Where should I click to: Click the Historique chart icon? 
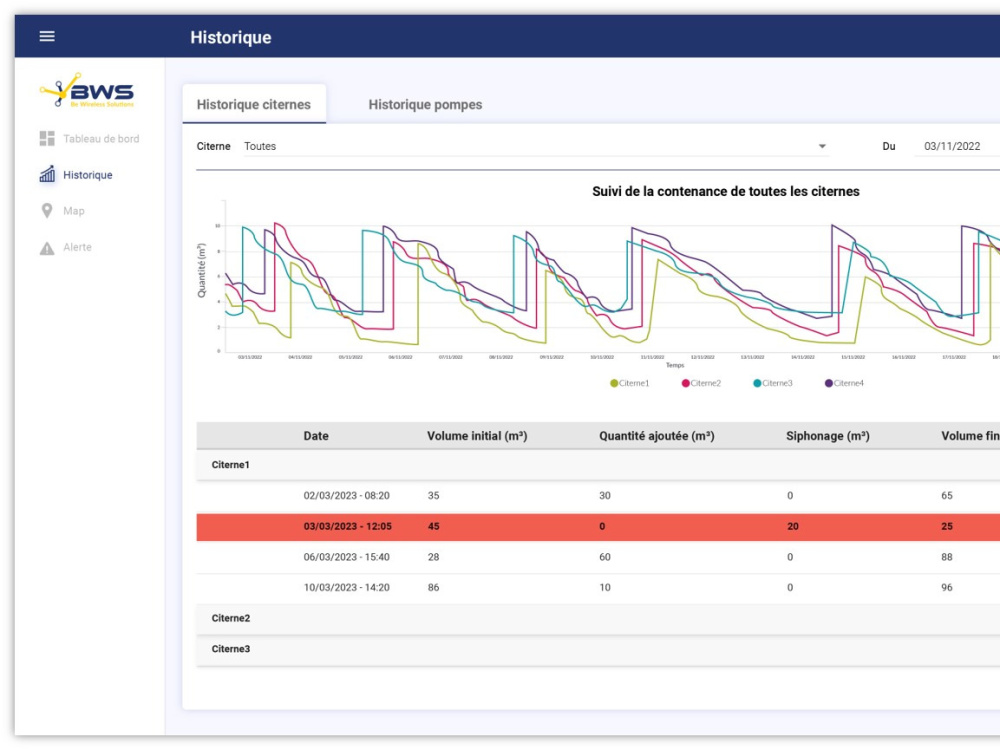47,174
